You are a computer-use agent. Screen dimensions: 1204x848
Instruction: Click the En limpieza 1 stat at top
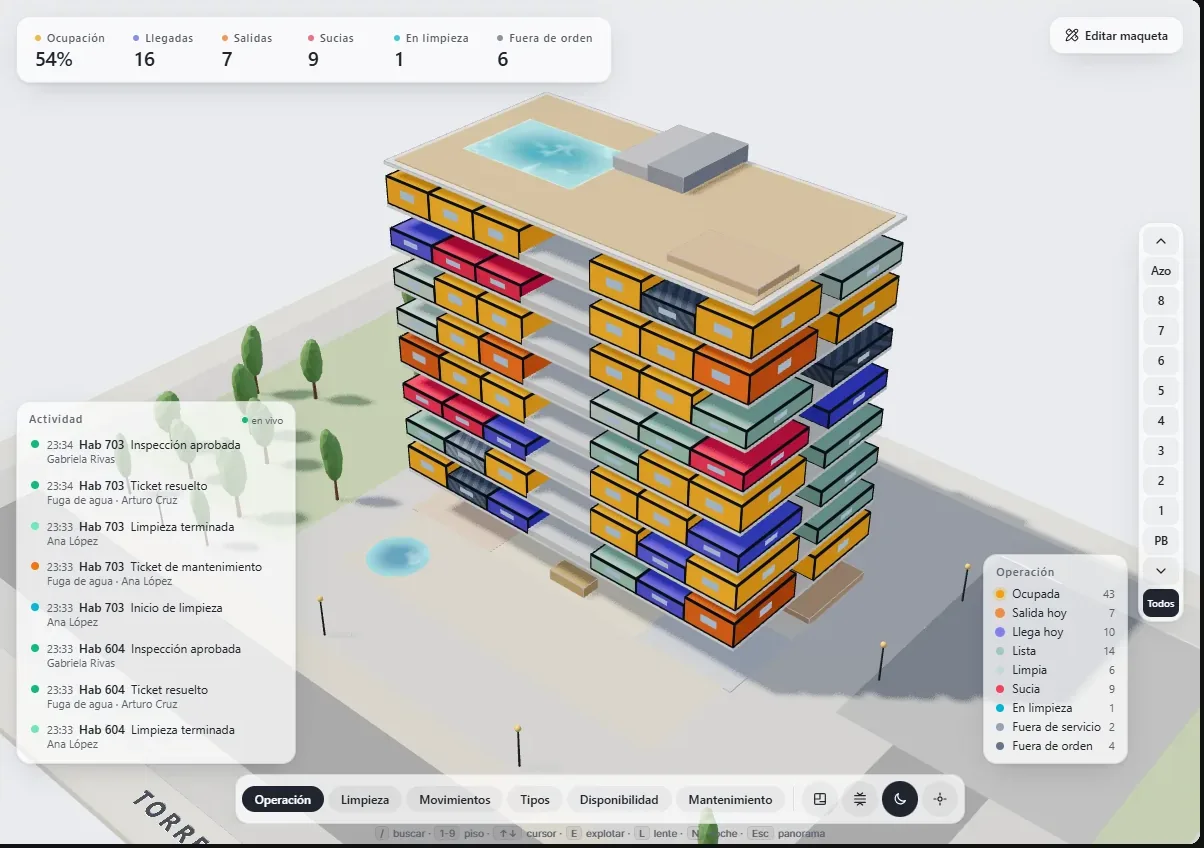[431, 50]
